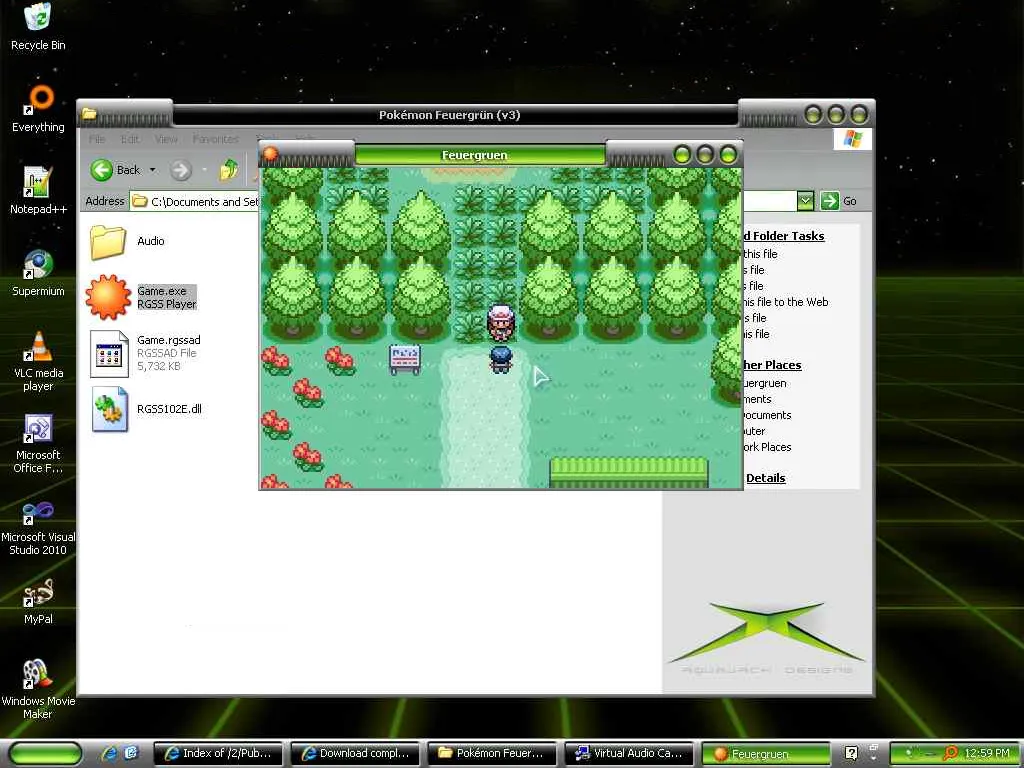Click the greyed Forward arrow in Explorer

click(181, 170)
